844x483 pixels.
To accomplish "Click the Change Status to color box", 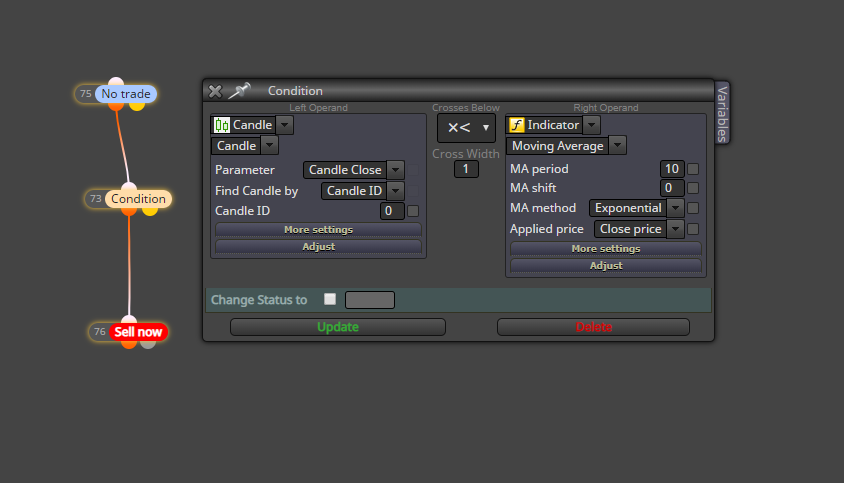I will coord(370,300).
